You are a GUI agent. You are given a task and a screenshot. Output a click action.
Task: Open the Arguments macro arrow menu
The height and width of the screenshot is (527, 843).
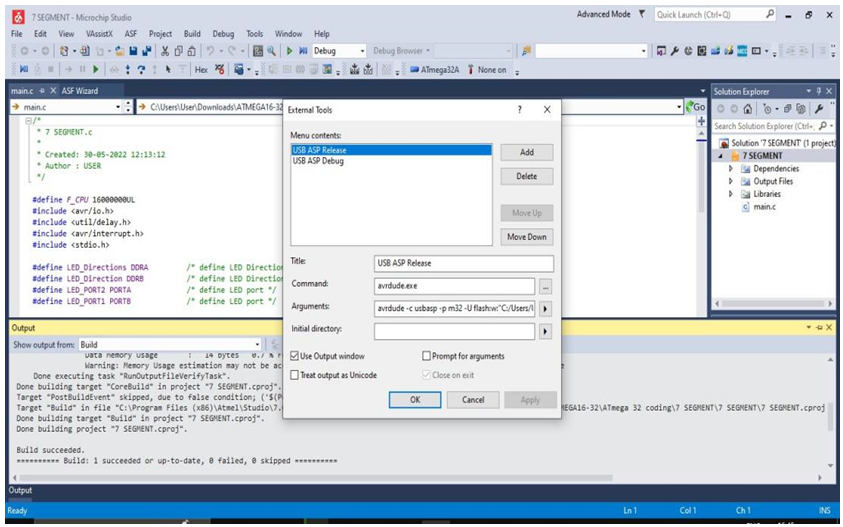(x=545, y=308)
